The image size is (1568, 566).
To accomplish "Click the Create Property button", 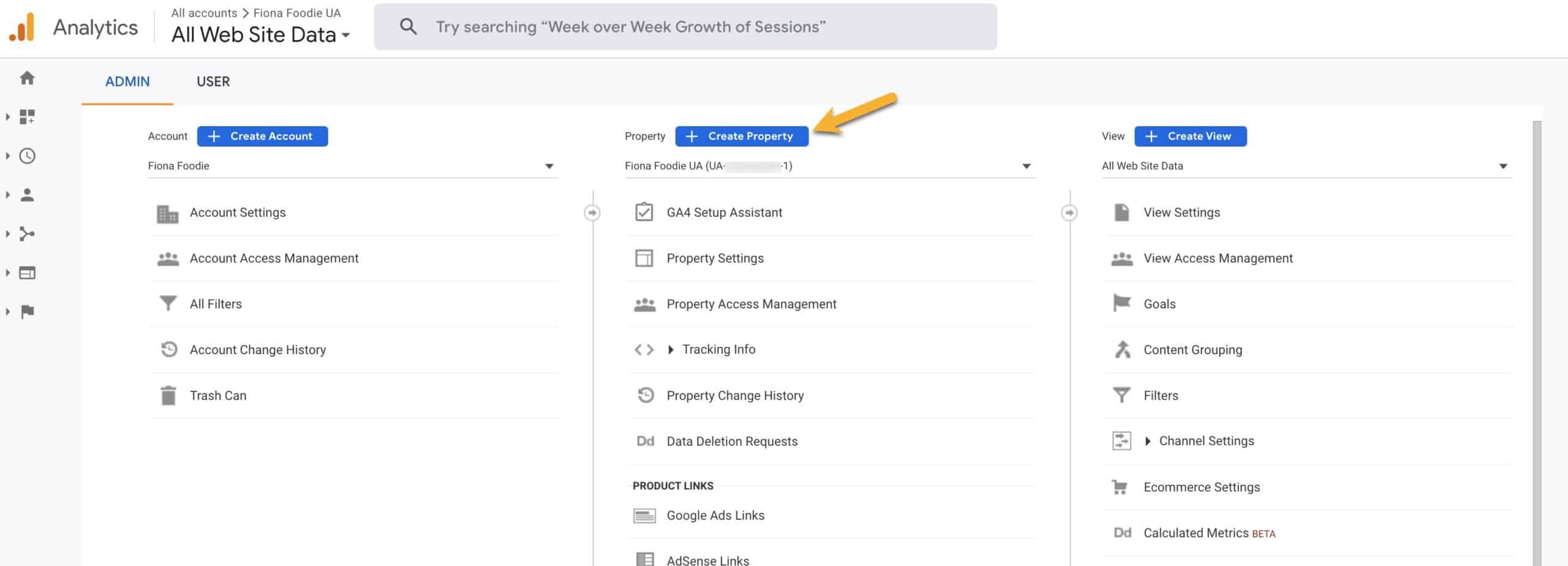I will [742, 136].
